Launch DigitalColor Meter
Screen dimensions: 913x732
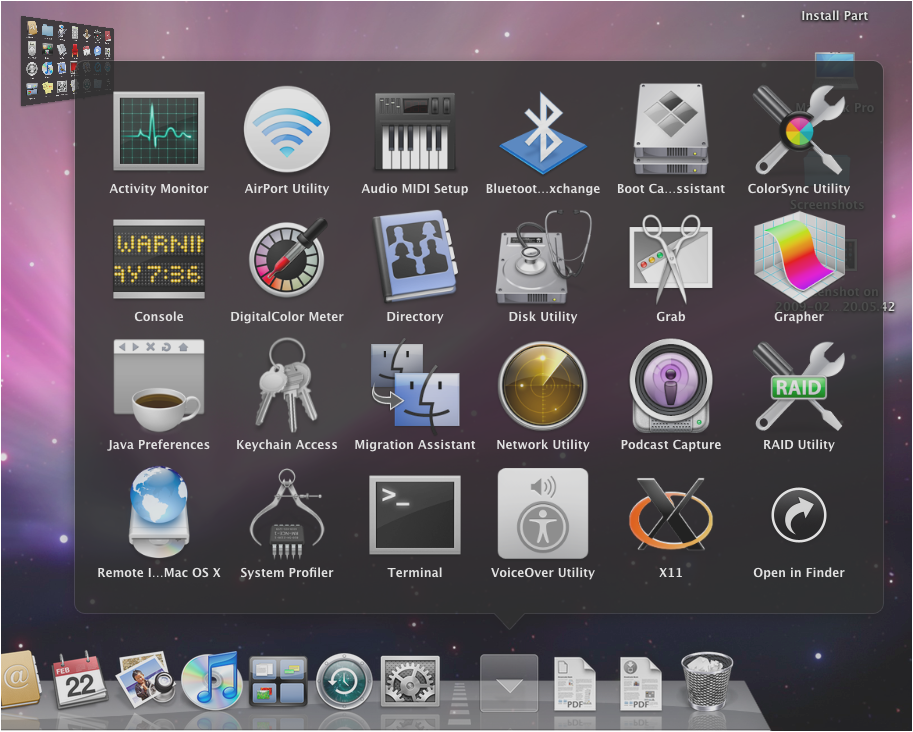coord(287,260)
